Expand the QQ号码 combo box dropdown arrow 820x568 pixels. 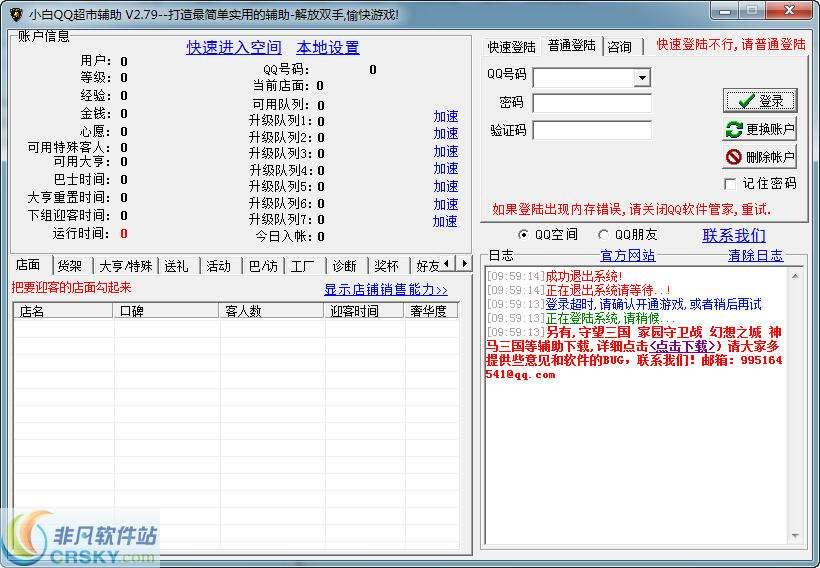(x=642, y=78)
